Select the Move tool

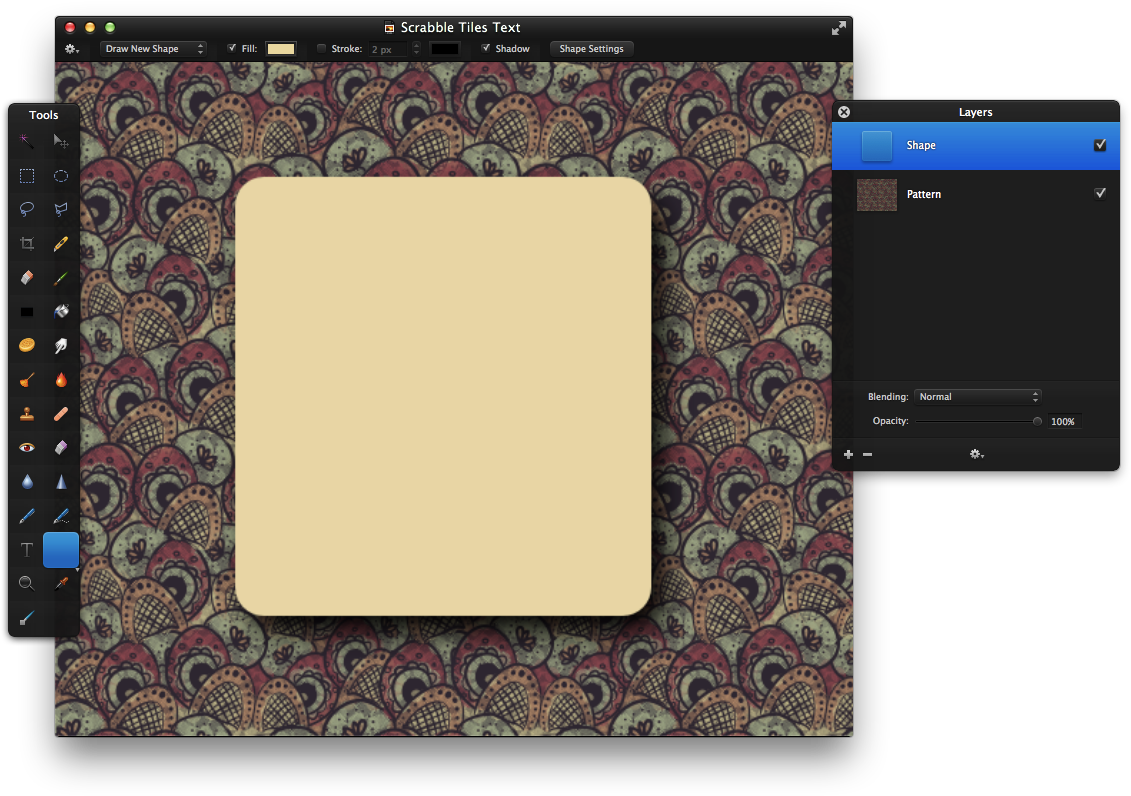pyautogui.click(x=61, y=141)
